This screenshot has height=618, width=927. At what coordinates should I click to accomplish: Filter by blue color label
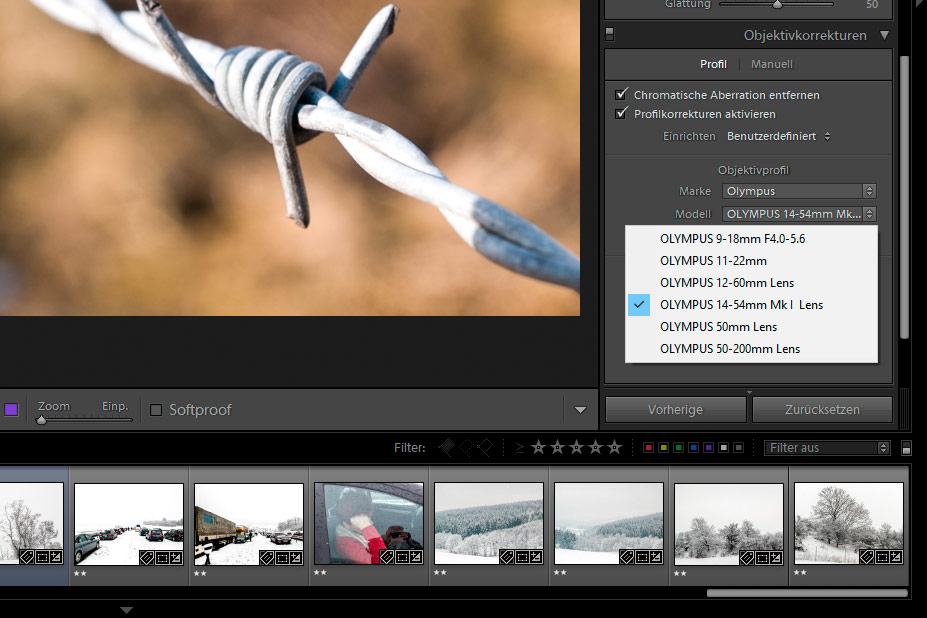point(693,448)
